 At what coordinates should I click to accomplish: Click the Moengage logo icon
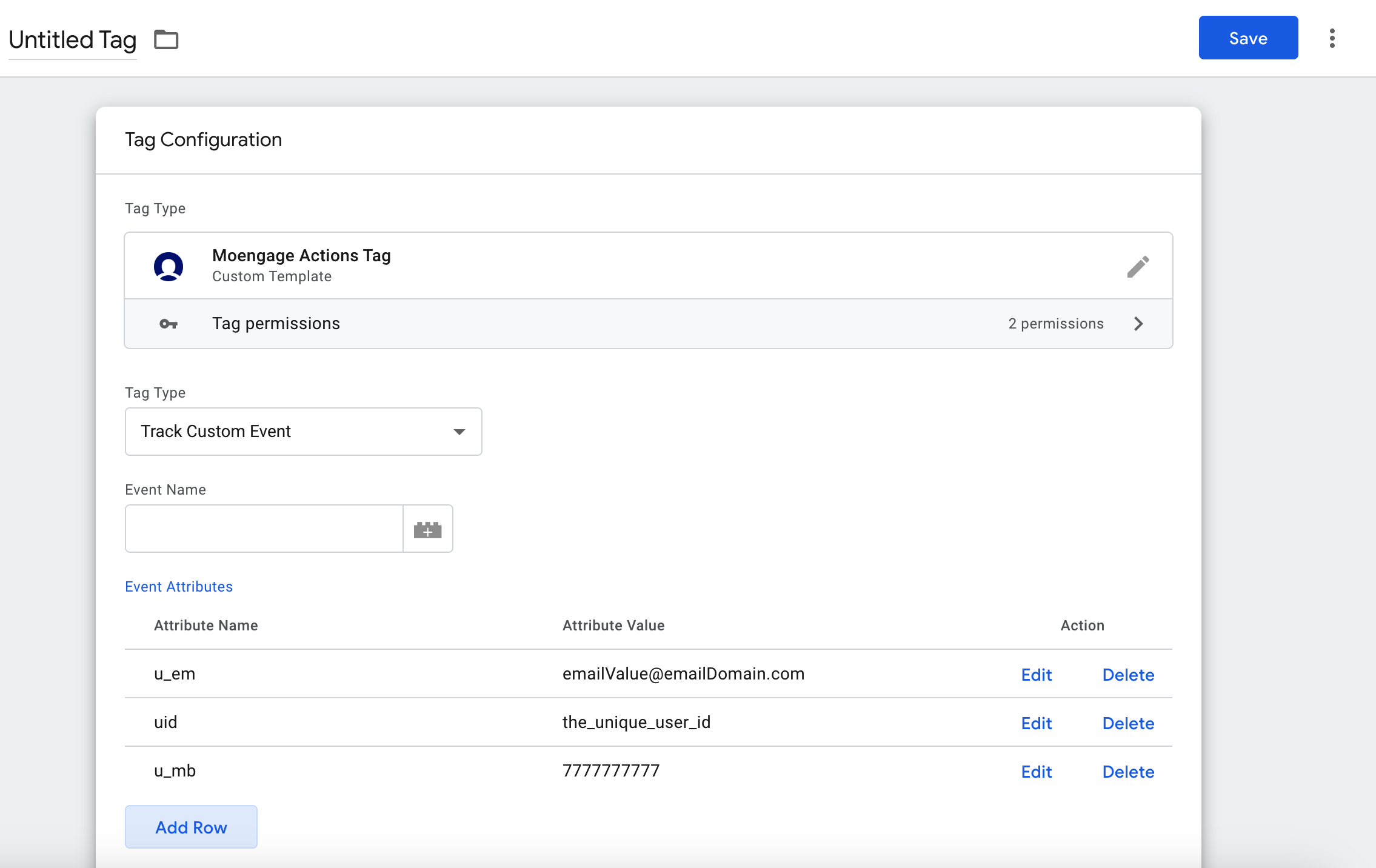(x=169, y=266)
